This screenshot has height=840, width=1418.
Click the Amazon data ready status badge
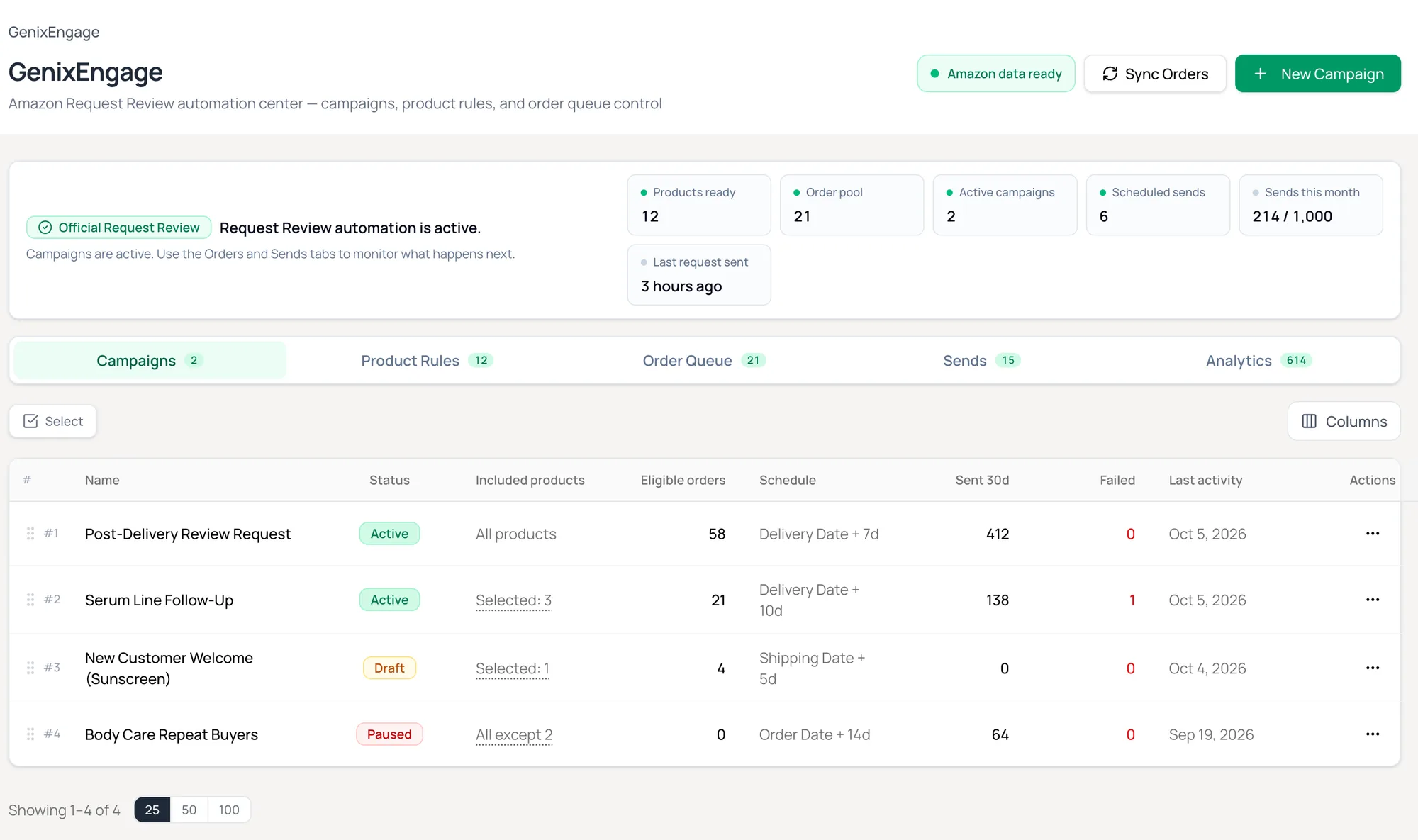(995, 74)
